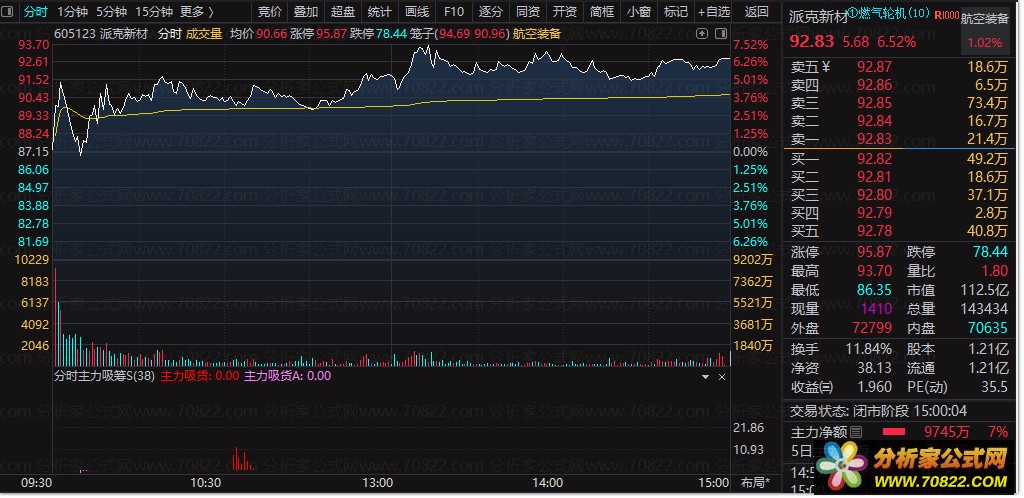Click the 现量 value 1410

[x=876, y=309]
